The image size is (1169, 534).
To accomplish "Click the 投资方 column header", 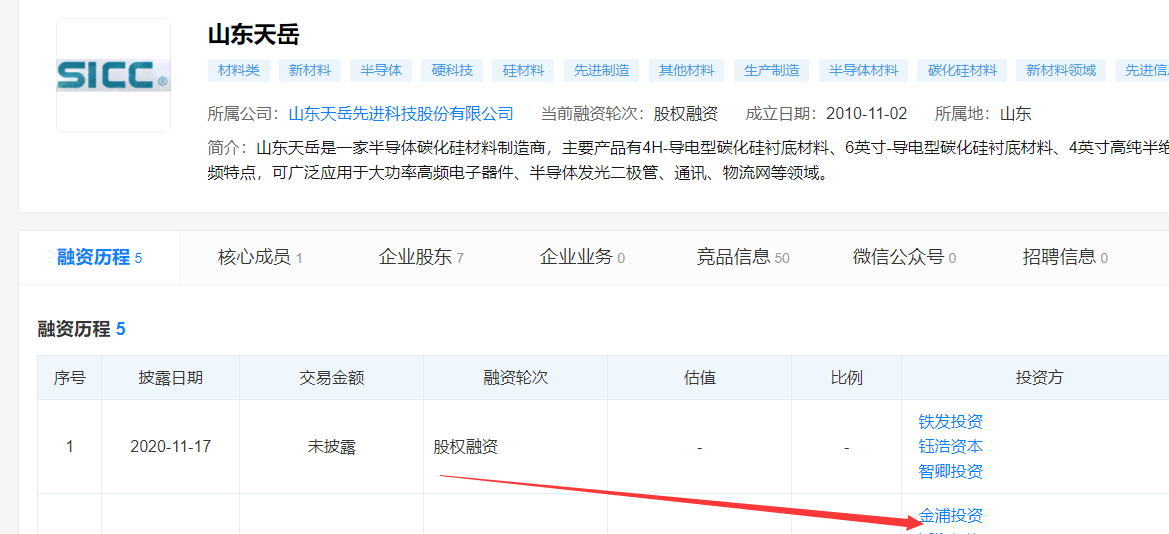I will point(1039,377).
